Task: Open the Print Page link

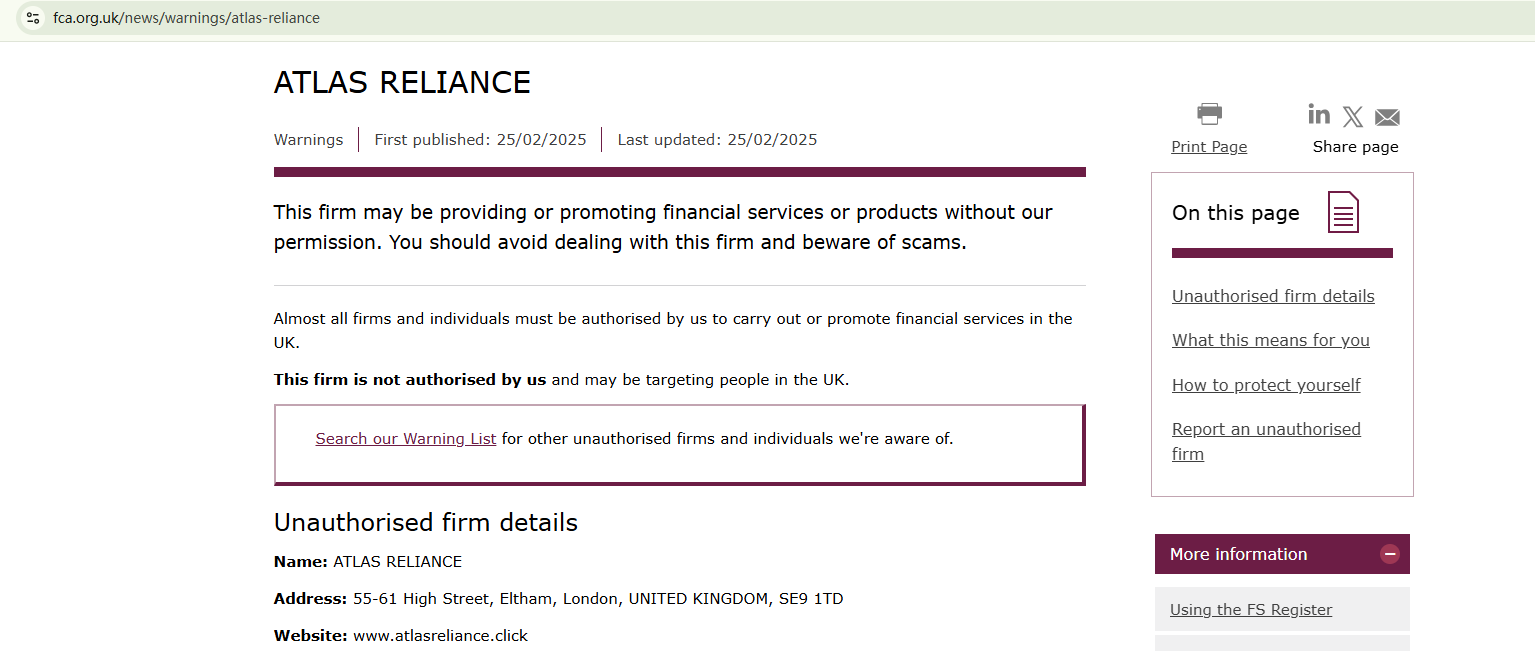Action: tap(1209, 147)
